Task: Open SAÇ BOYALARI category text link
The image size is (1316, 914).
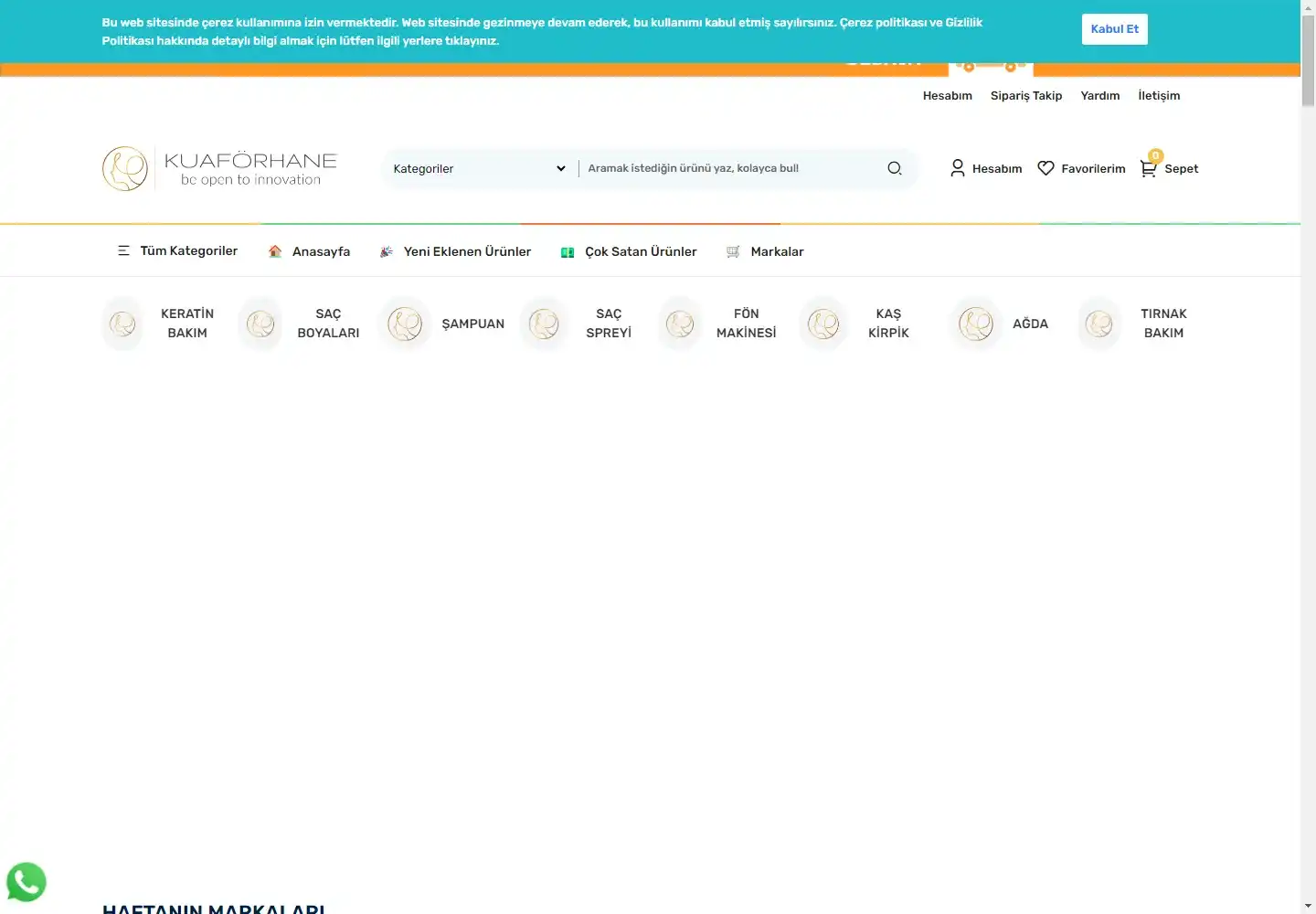Action: 328,324
